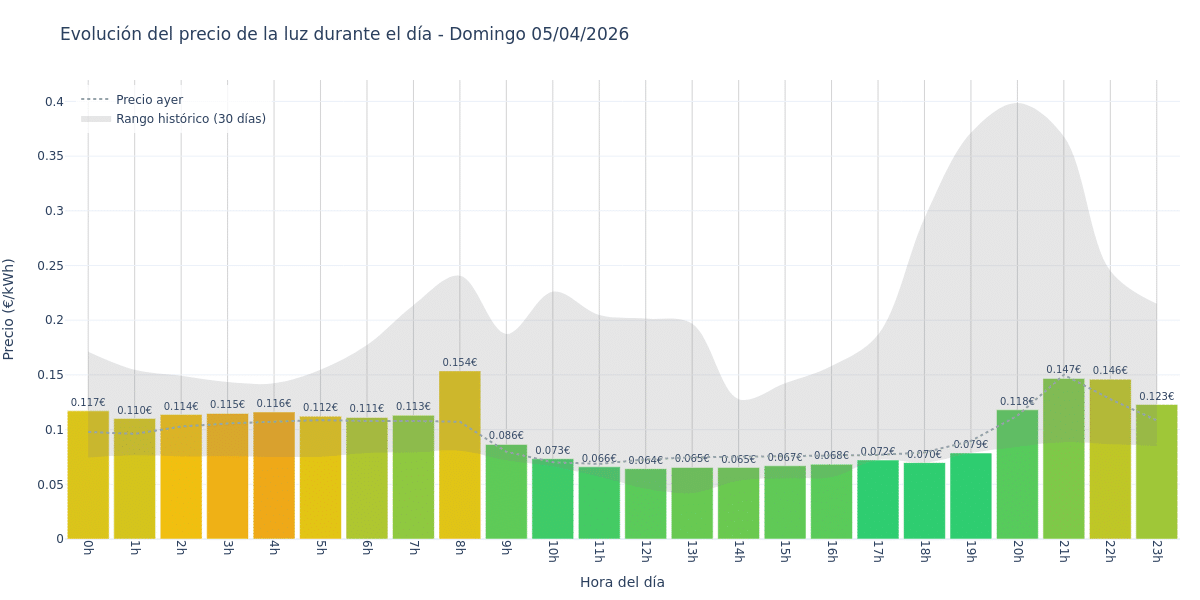This screenshot has width=1200, height=600.
Task: Click the gray range swatch in legend
Action: point(96,119)
